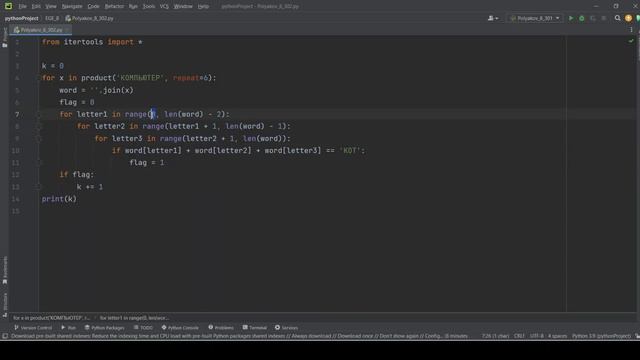
Task: Open the yellow IDE updates icon
Action: 628,18
